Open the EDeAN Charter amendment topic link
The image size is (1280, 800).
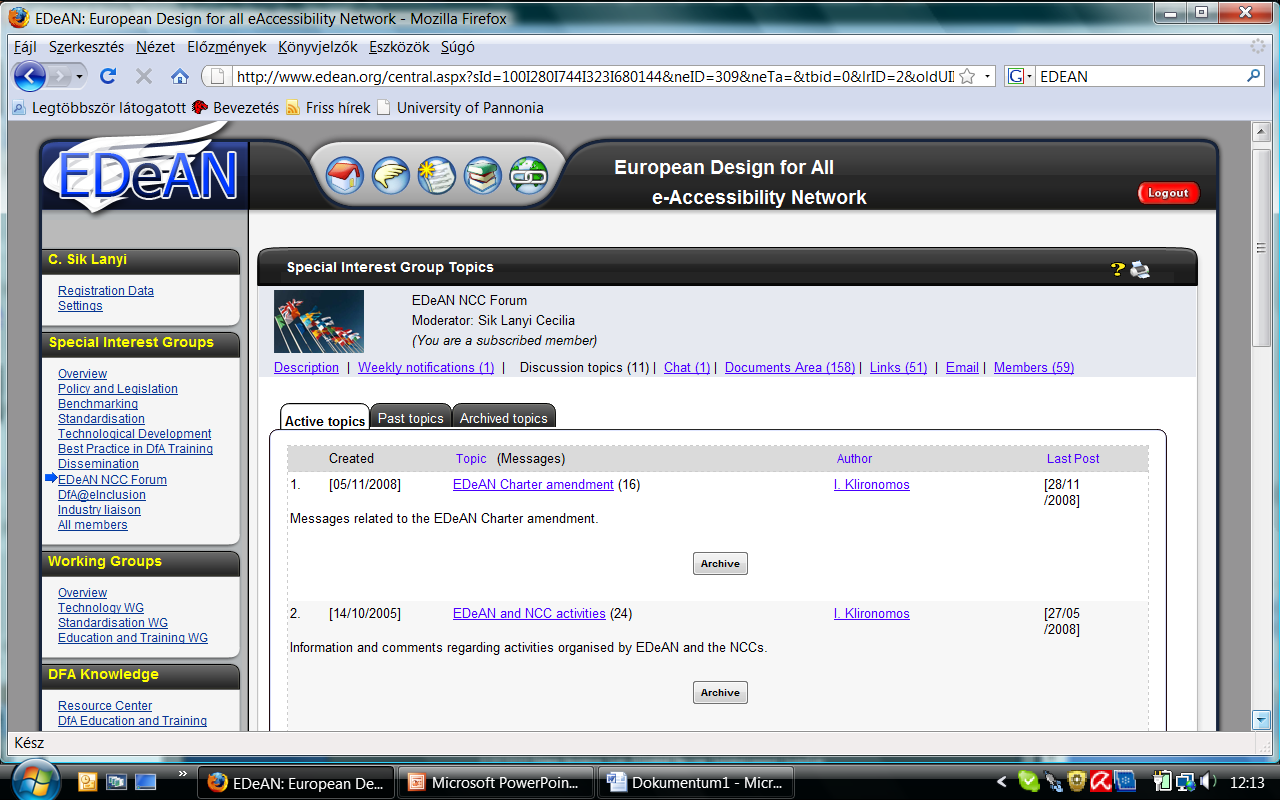pyautogui.click(x=533, y=485)
